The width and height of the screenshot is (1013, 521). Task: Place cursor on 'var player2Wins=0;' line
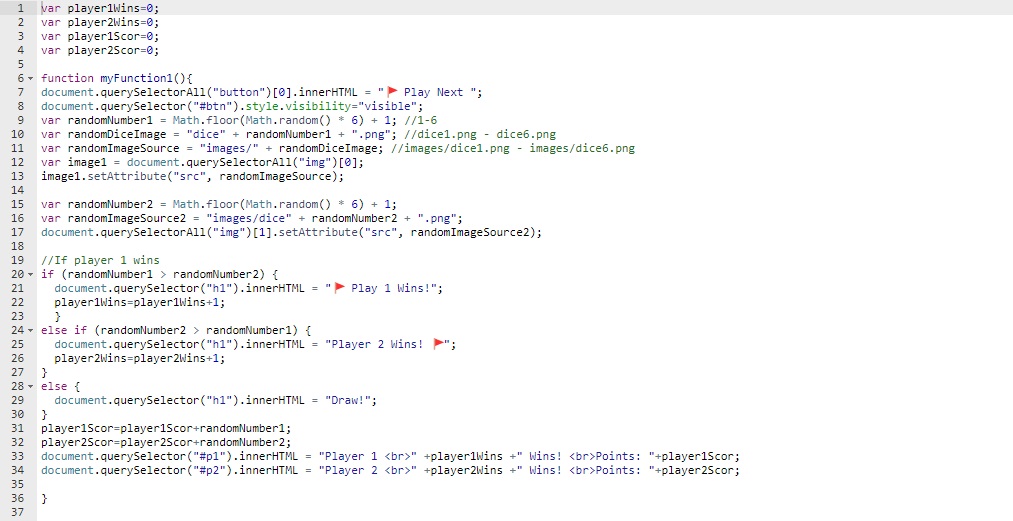(99, 22)
